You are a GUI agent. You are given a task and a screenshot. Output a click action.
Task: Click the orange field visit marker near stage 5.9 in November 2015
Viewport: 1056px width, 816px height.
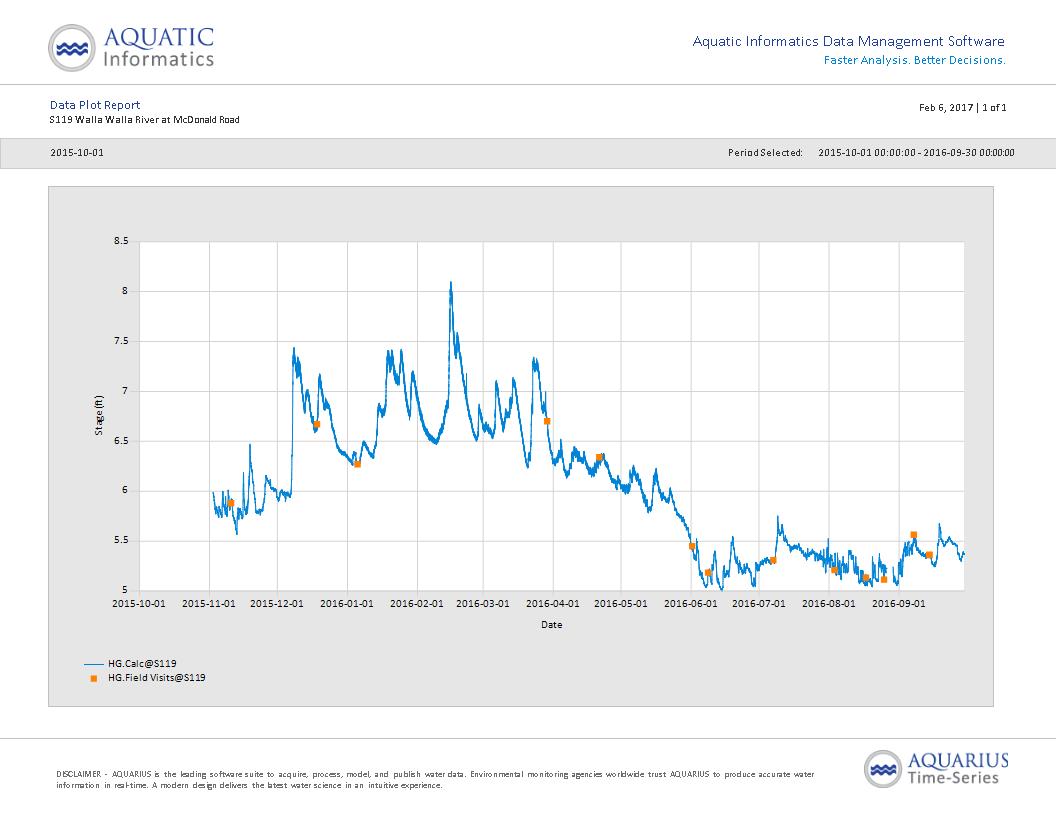(231, 503)
